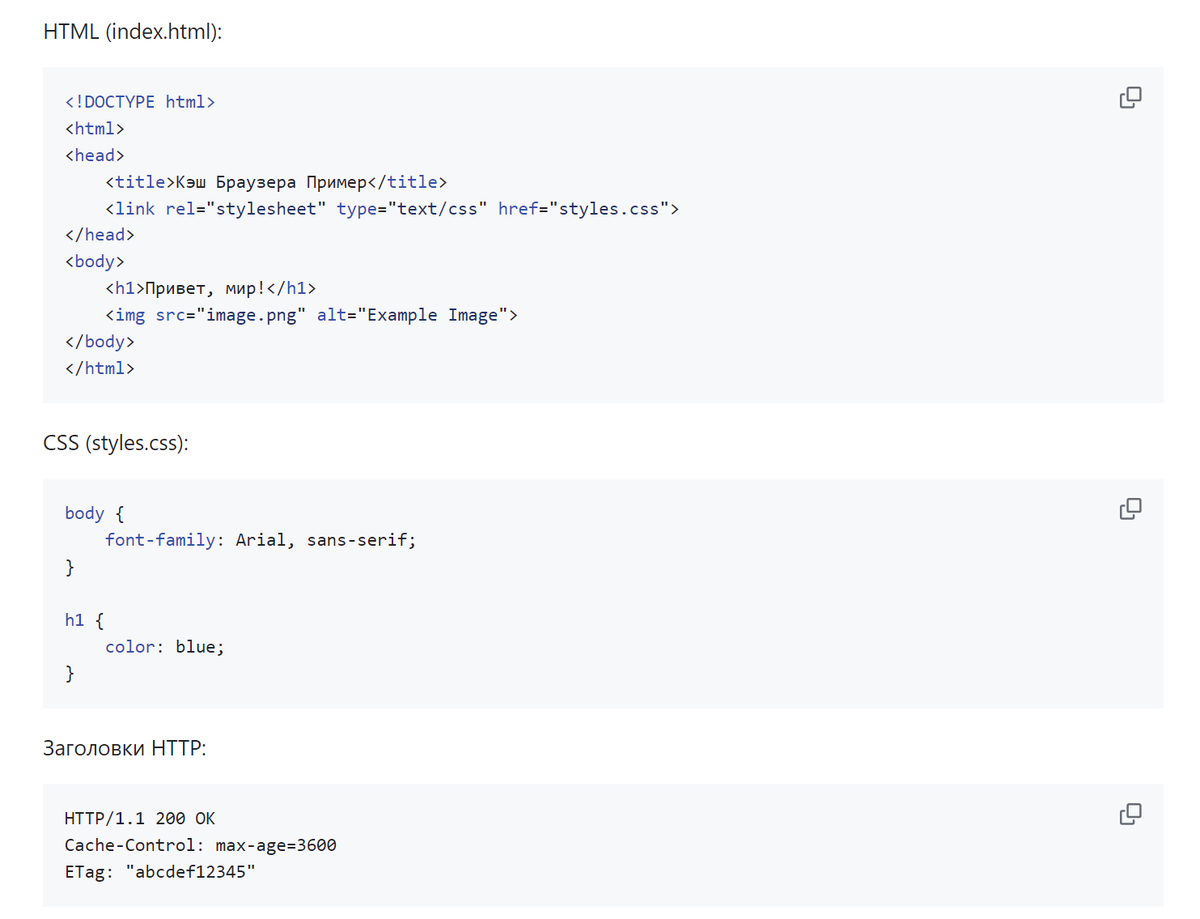Copy the HTTP headers code block
Image resolution: width=1200 pixels, height=919 pixels.
[1130, 813]
